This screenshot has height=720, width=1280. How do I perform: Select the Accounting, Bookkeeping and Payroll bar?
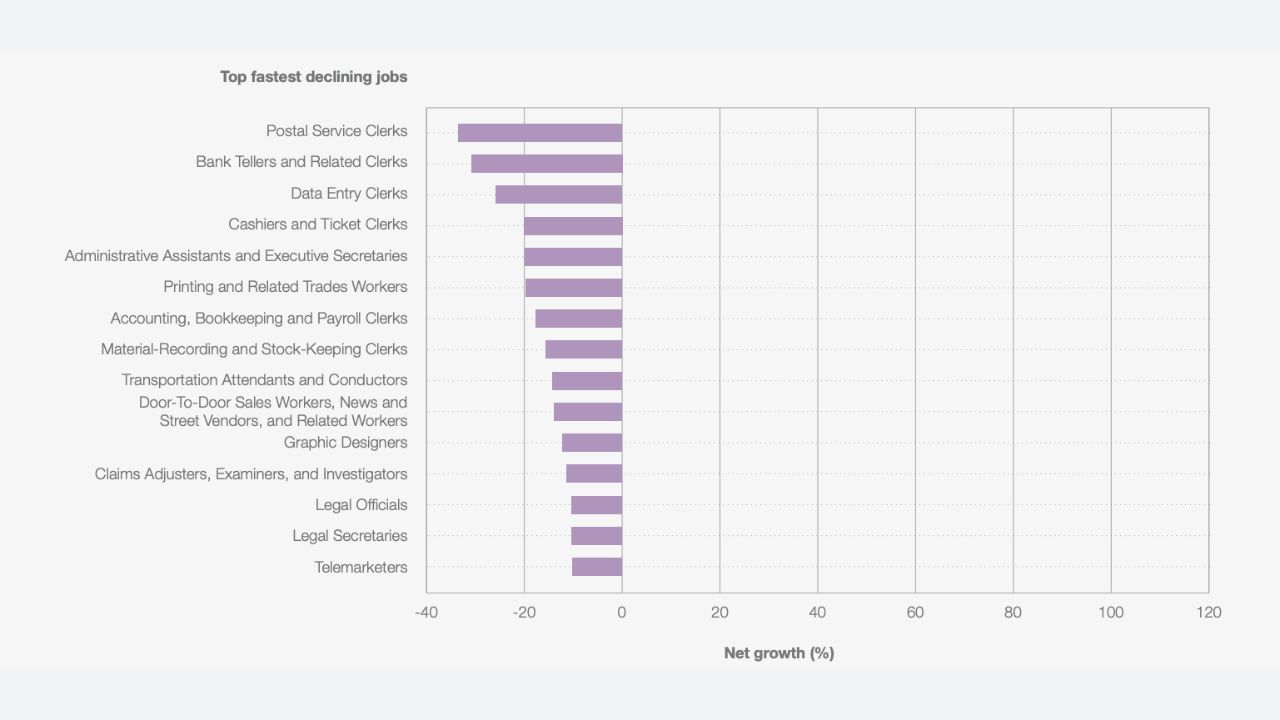click(579, 319)
